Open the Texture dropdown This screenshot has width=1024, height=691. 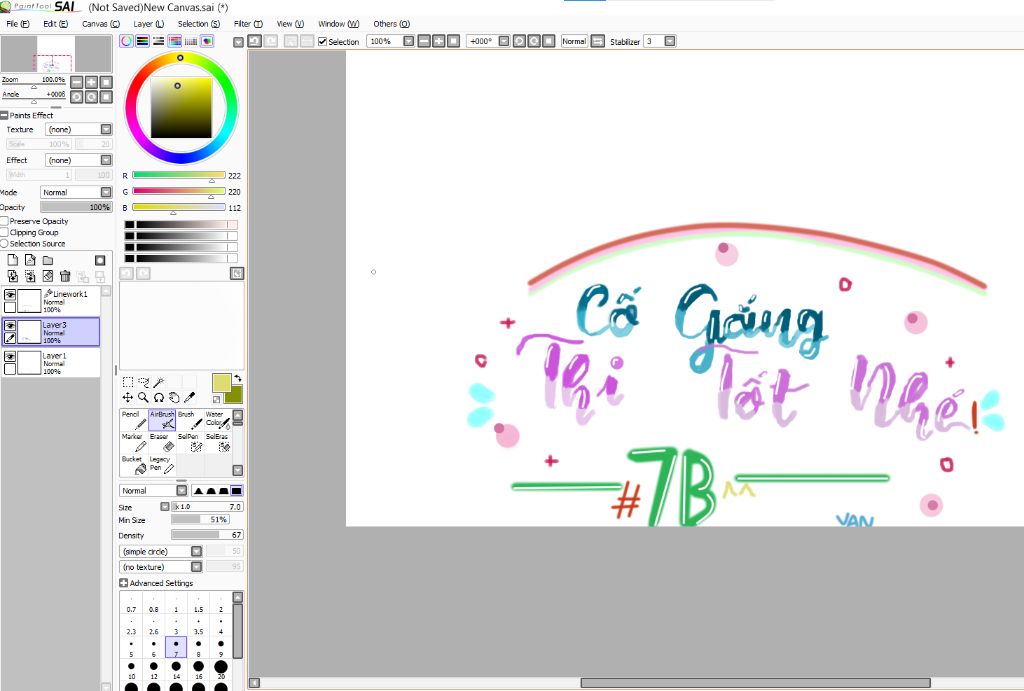[x=79, y=129]
